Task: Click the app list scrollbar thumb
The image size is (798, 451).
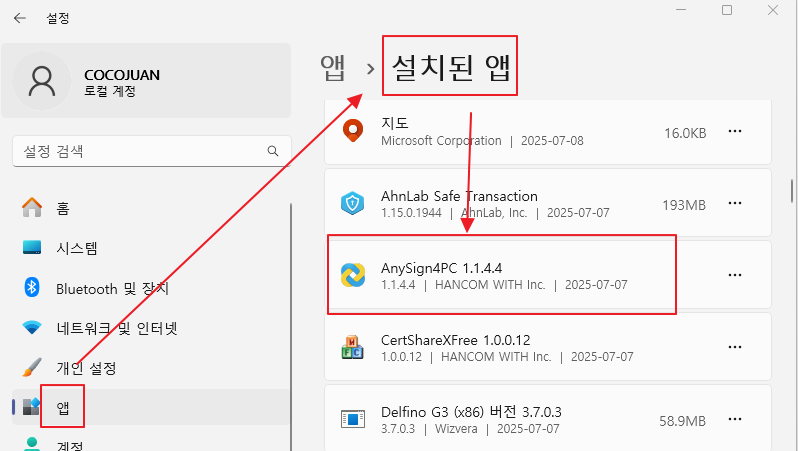Action: [792, 191]
